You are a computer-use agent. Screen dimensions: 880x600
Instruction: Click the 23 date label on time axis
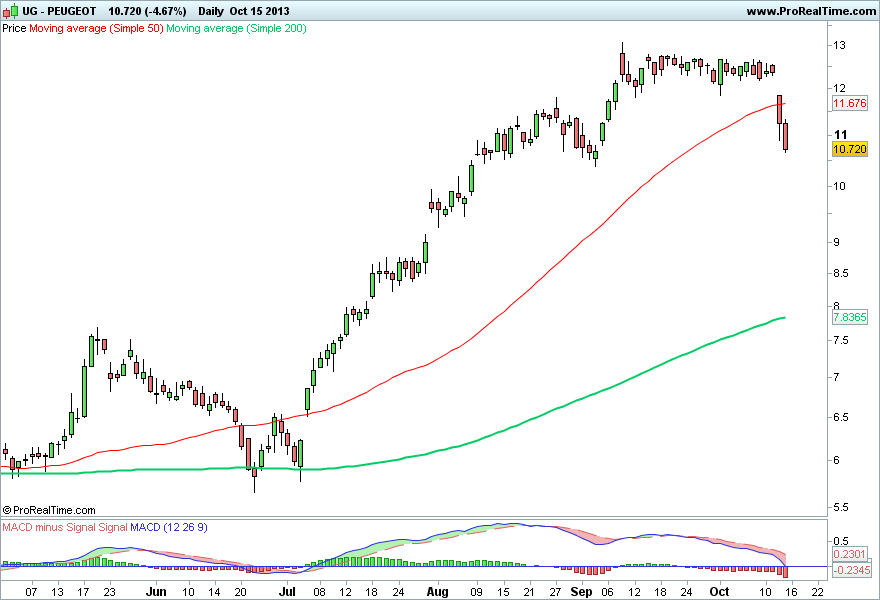coord(109,592)
